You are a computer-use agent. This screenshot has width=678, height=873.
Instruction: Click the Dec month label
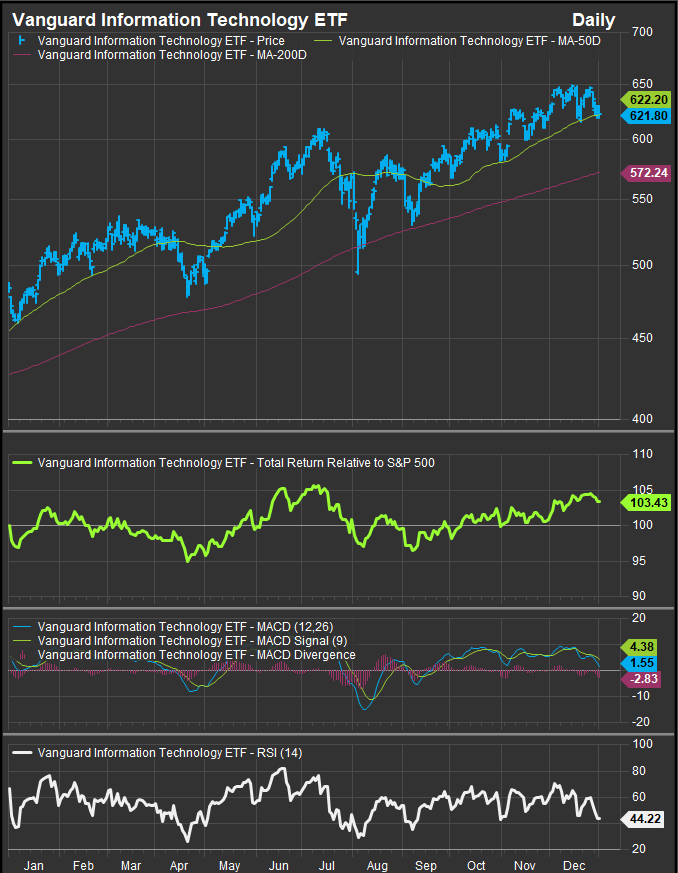point(574,865)
